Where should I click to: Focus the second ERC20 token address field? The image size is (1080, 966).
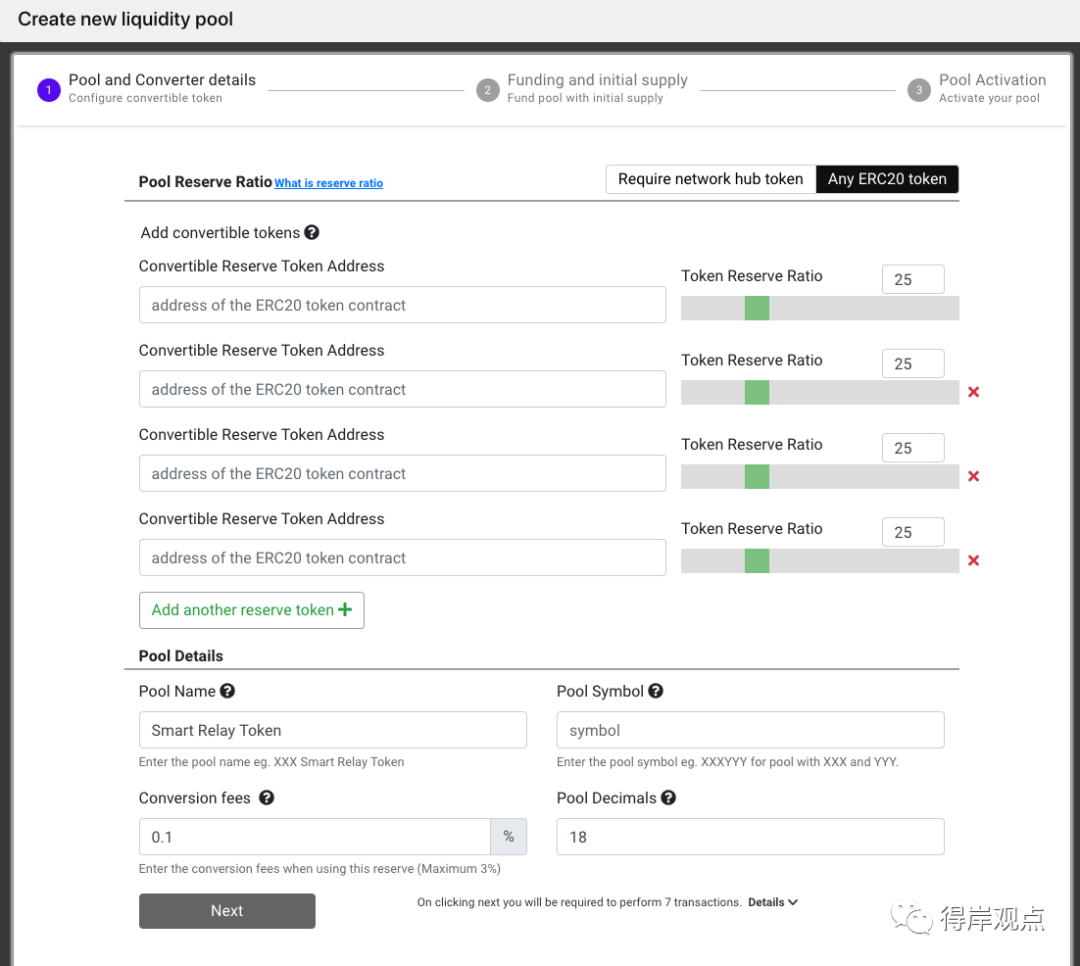402,389
